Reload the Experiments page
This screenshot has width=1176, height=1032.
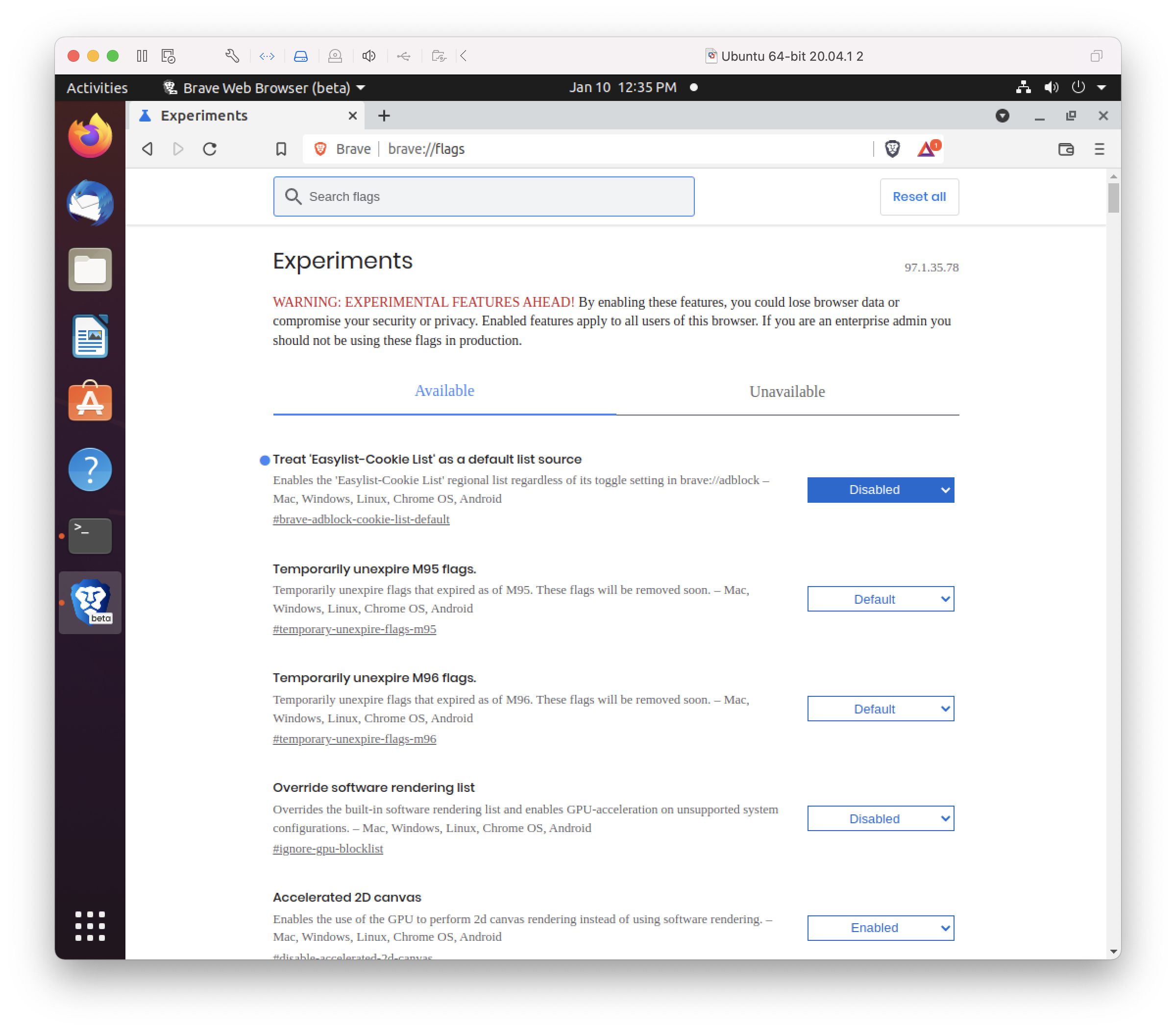click(x=209, y=149)
